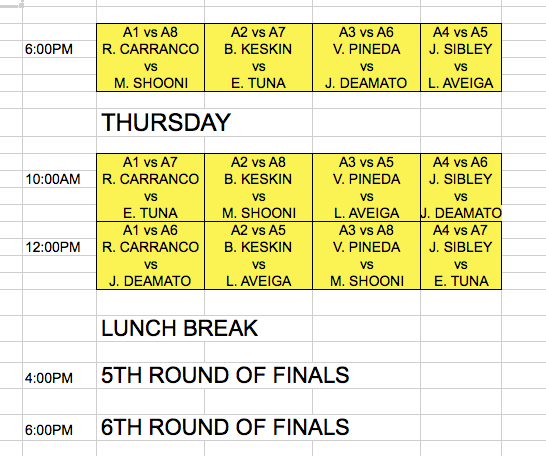Select the A4 vs A6 Sibley vs Deamato cell

(x=461, y=188)
